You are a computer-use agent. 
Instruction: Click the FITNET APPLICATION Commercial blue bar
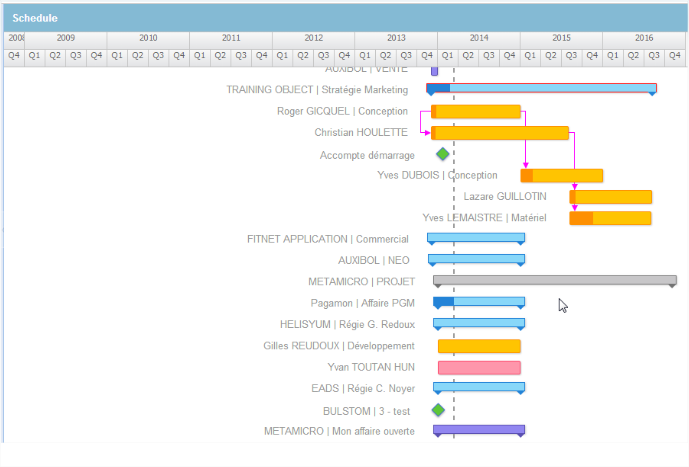476,238
